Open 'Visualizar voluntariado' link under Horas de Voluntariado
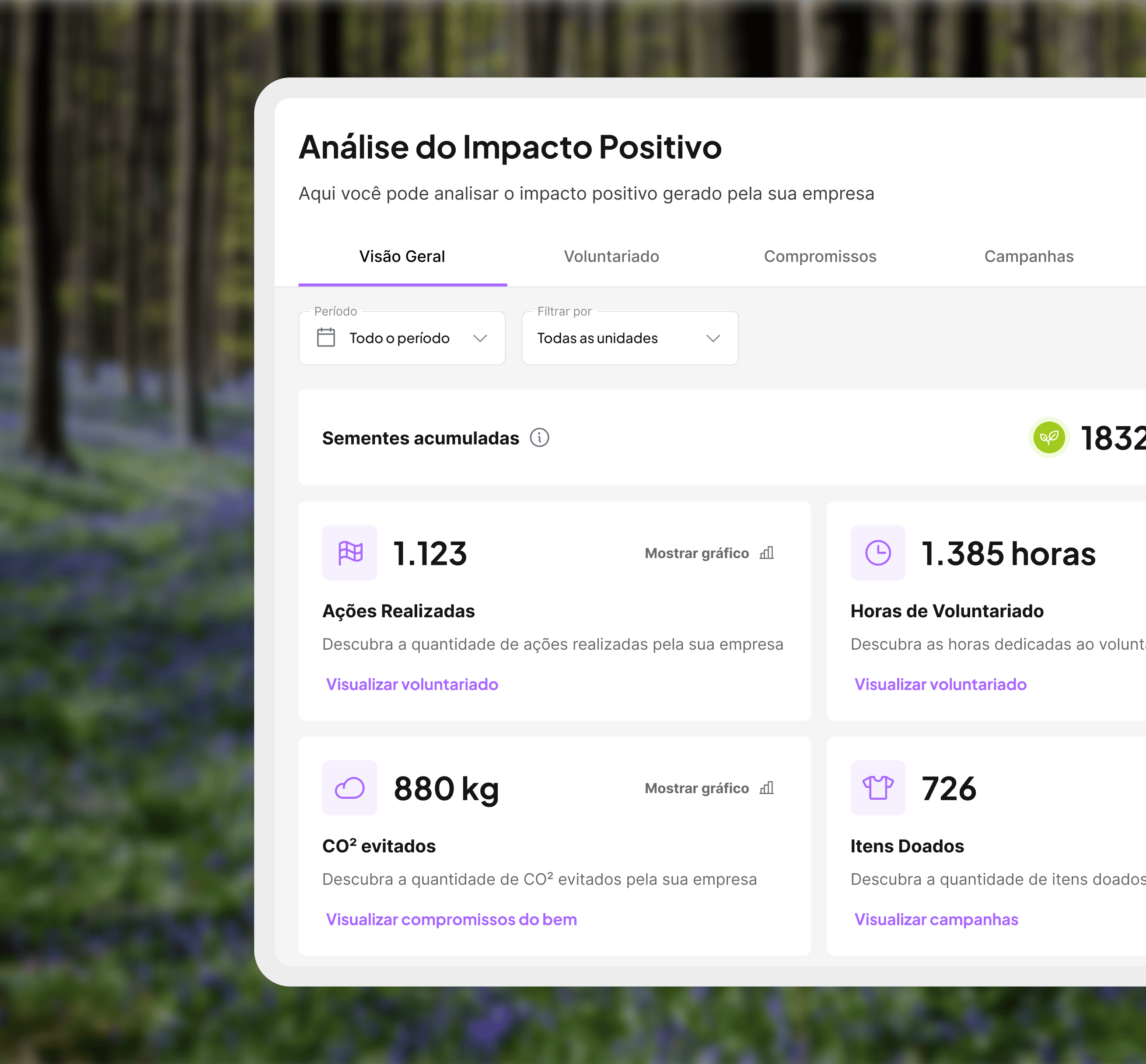1146x1064 pixels. pyautogui.click(x=940, y=684)
